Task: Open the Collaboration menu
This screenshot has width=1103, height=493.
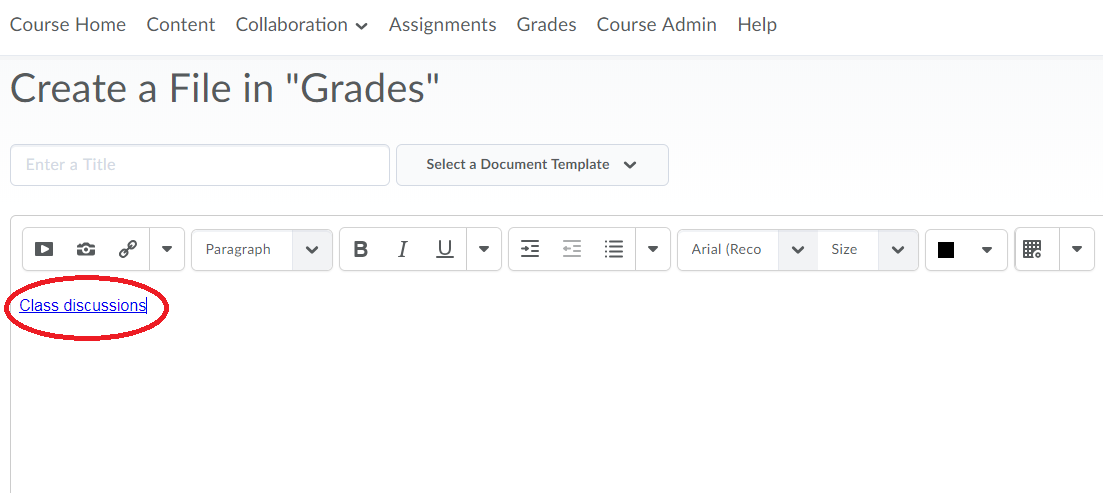Action: click(301, 25)
